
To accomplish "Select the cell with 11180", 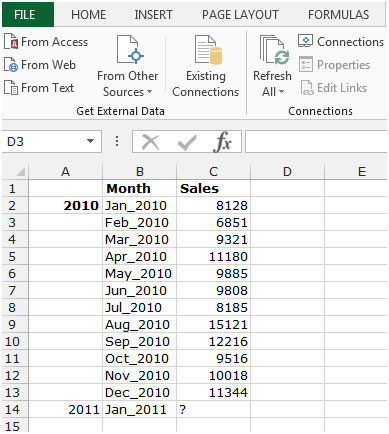I will tap(213, 256).
